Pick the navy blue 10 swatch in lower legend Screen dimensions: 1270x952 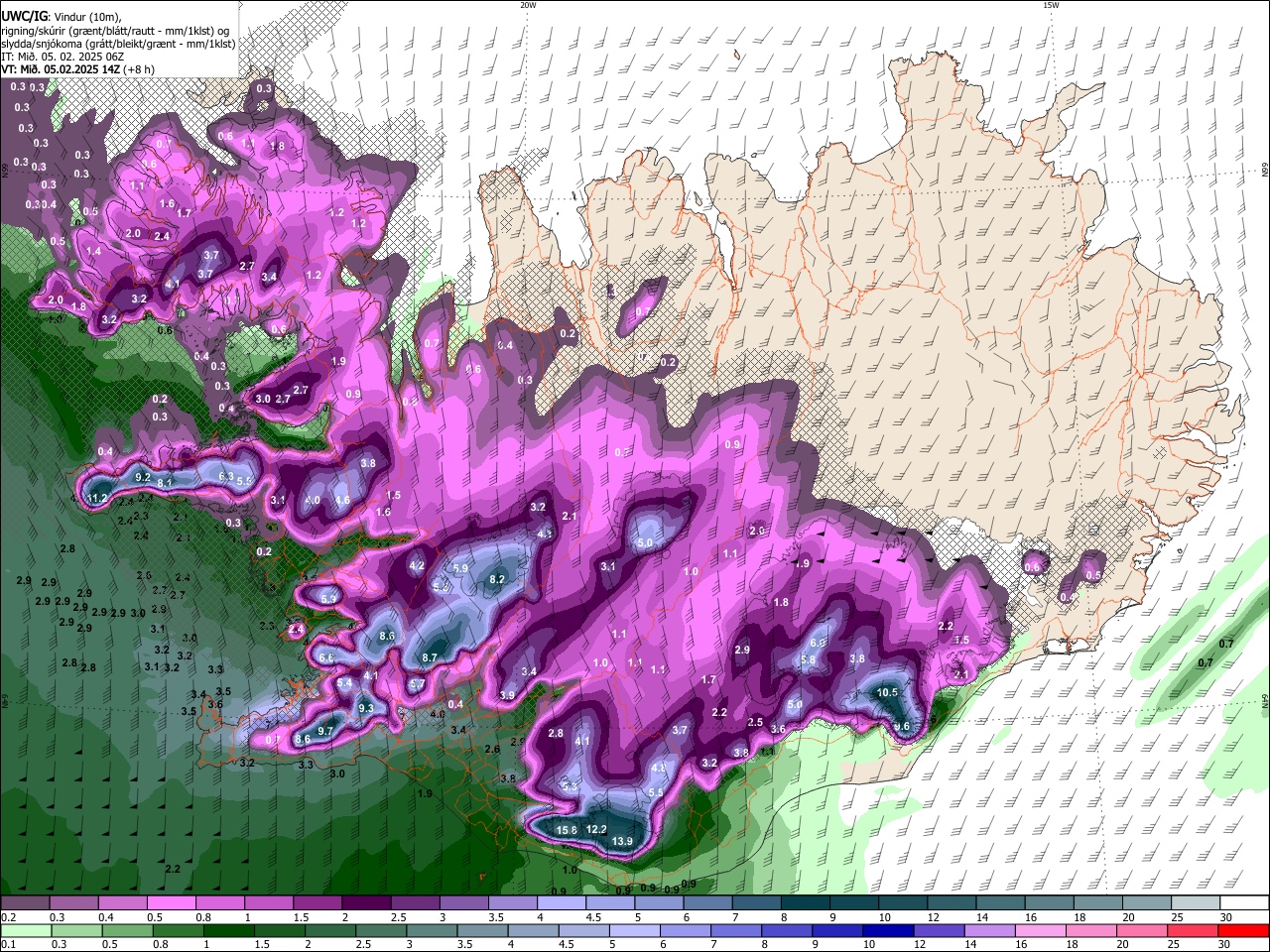coord(888,929)
